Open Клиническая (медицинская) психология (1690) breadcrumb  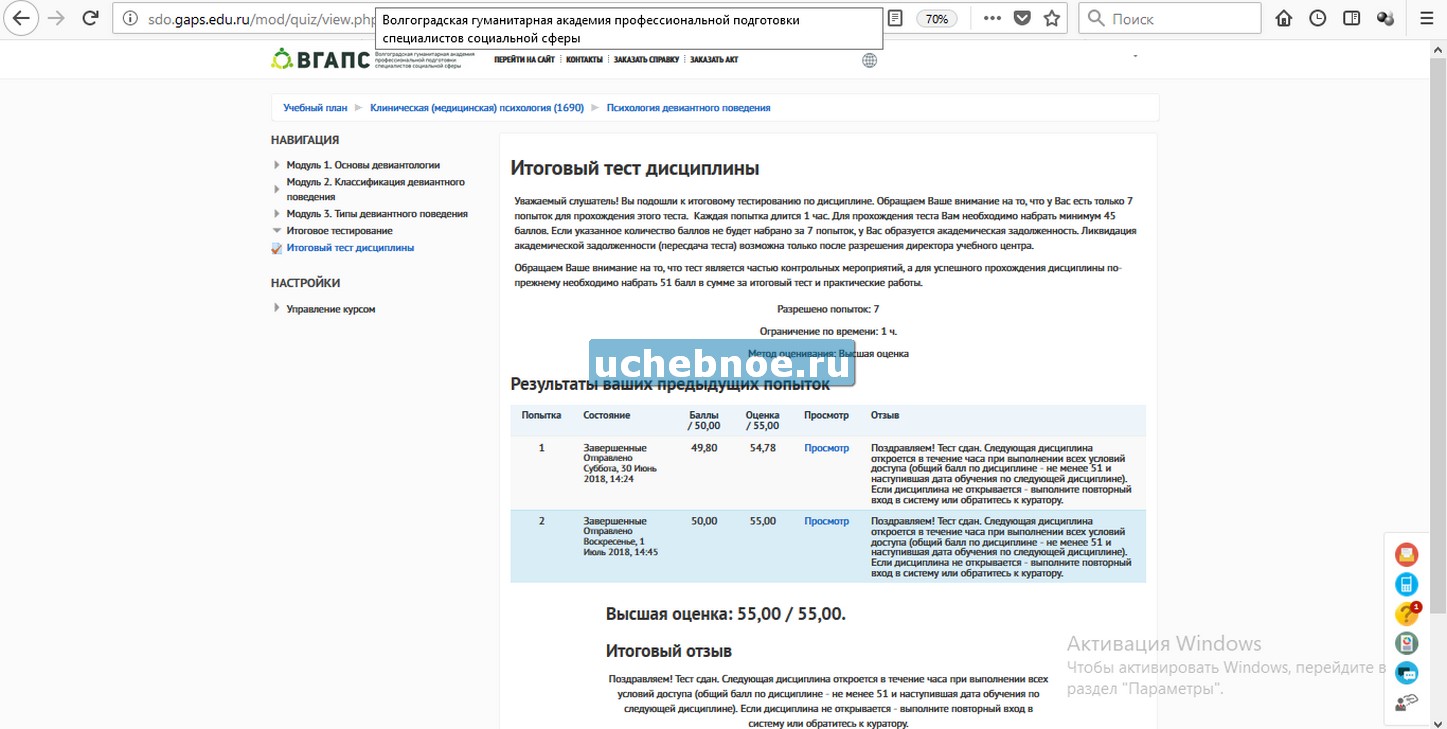pos(477,108)
